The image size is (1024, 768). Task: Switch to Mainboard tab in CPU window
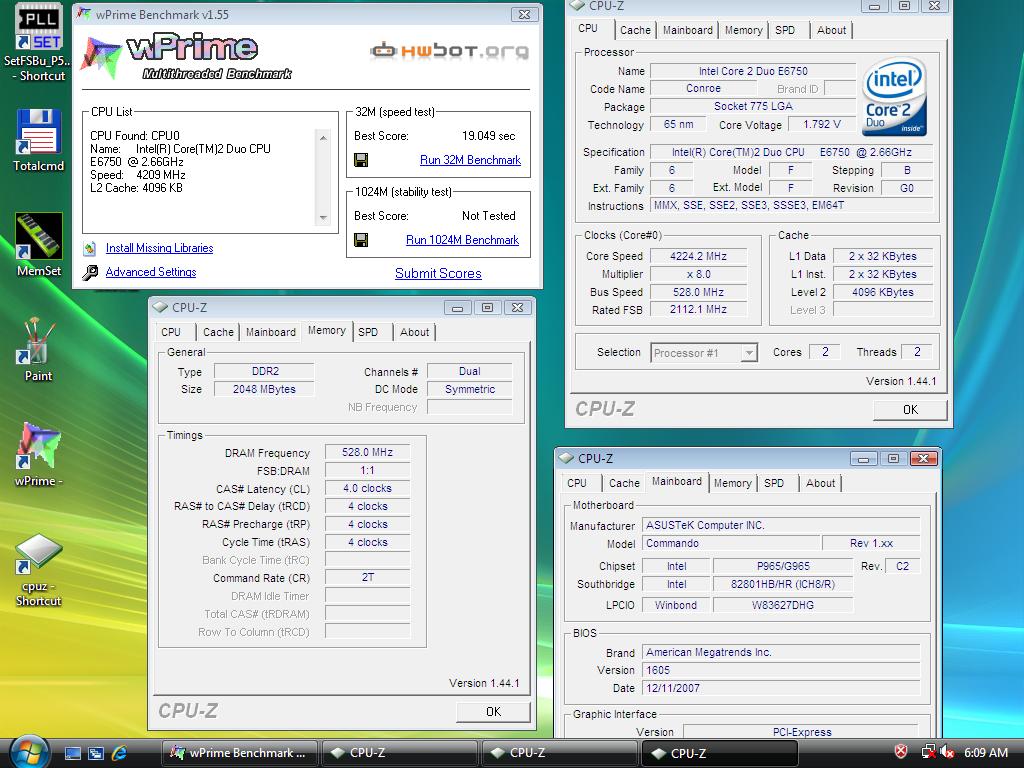coord(688,30)
